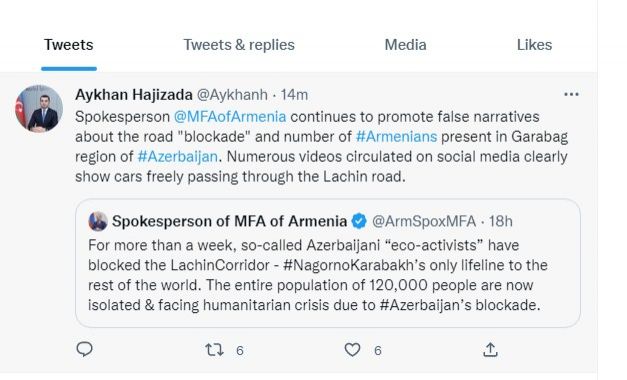Open the quoted tweet text body
Screen dimensions: 627x380
318,275
